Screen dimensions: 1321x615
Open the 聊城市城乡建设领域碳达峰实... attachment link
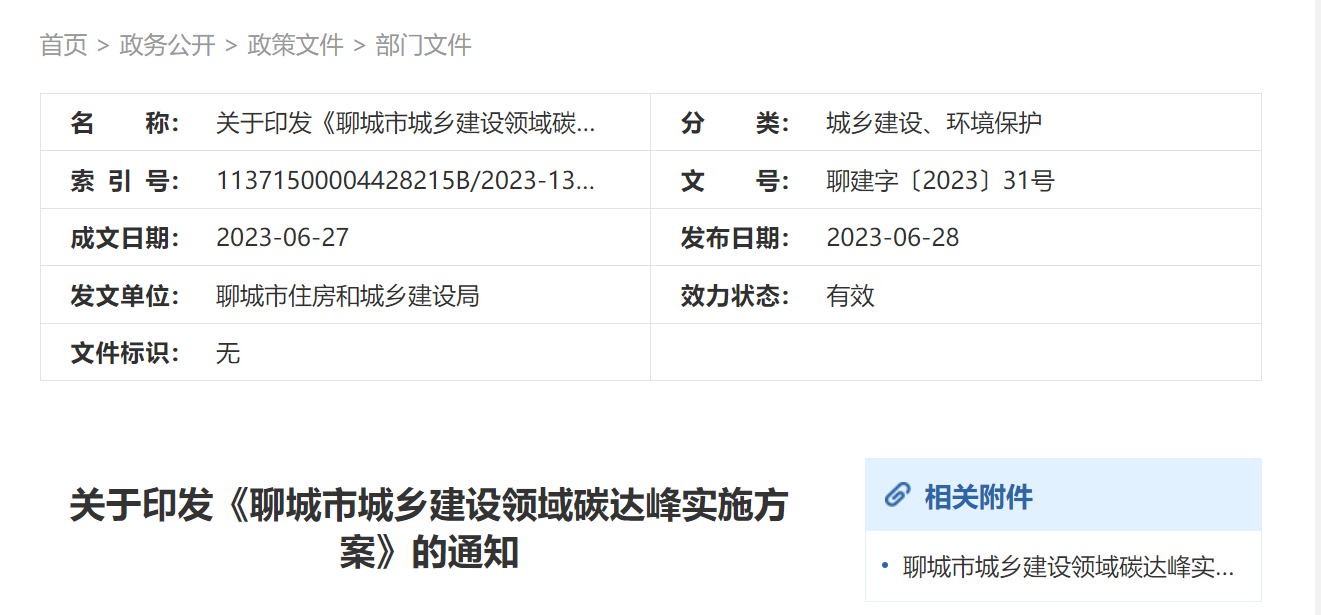coord(1068,568)
